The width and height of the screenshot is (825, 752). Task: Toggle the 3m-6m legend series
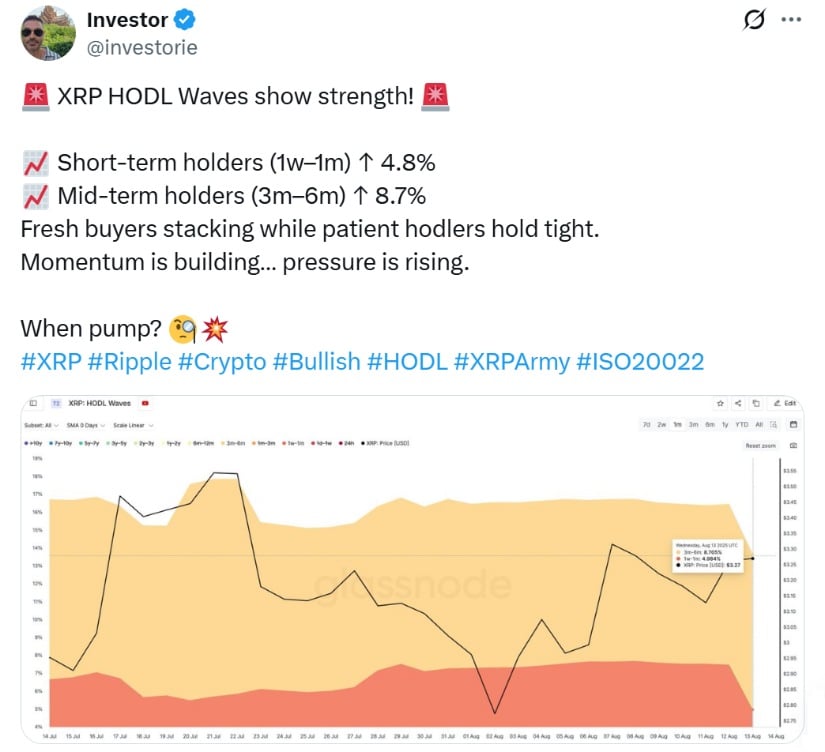(x=233, y=443)
